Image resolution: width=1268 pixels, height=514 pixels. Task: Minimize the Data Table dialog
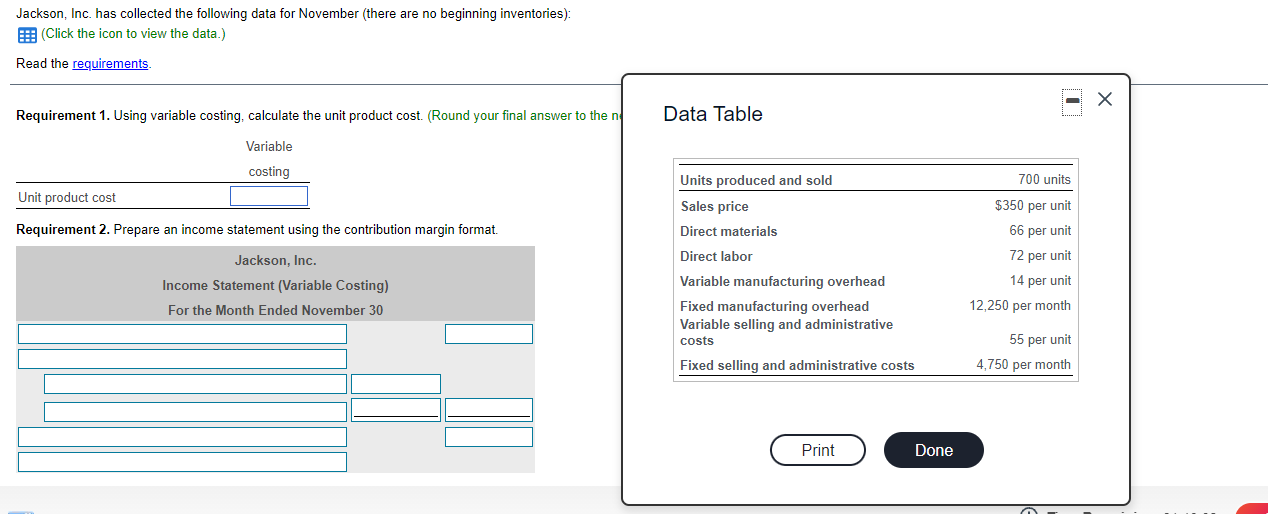pos(1072,101)
